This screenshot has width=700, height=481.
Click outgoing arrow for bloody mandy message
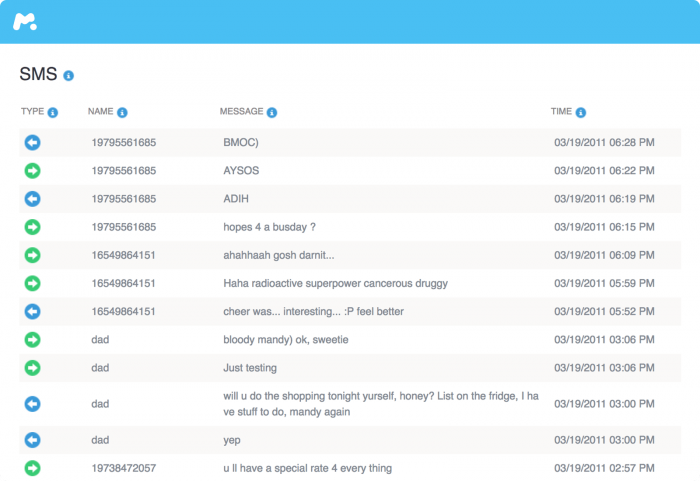[x=33, y=339]
